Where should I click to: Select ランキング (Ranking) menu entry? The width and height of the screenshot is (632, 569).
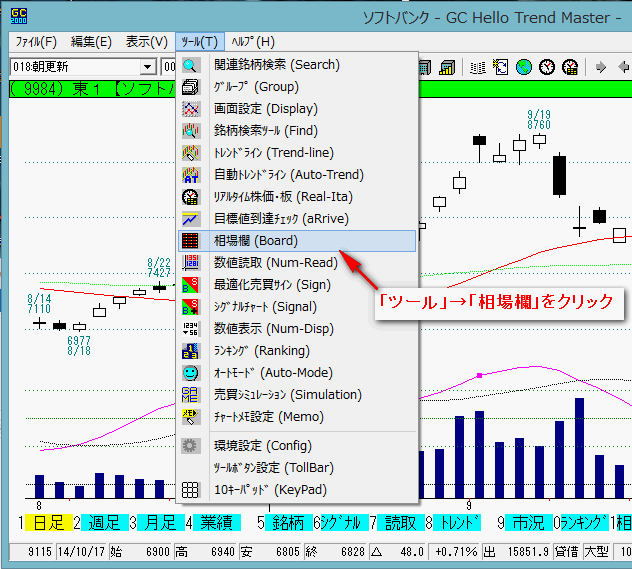(297, 351)
